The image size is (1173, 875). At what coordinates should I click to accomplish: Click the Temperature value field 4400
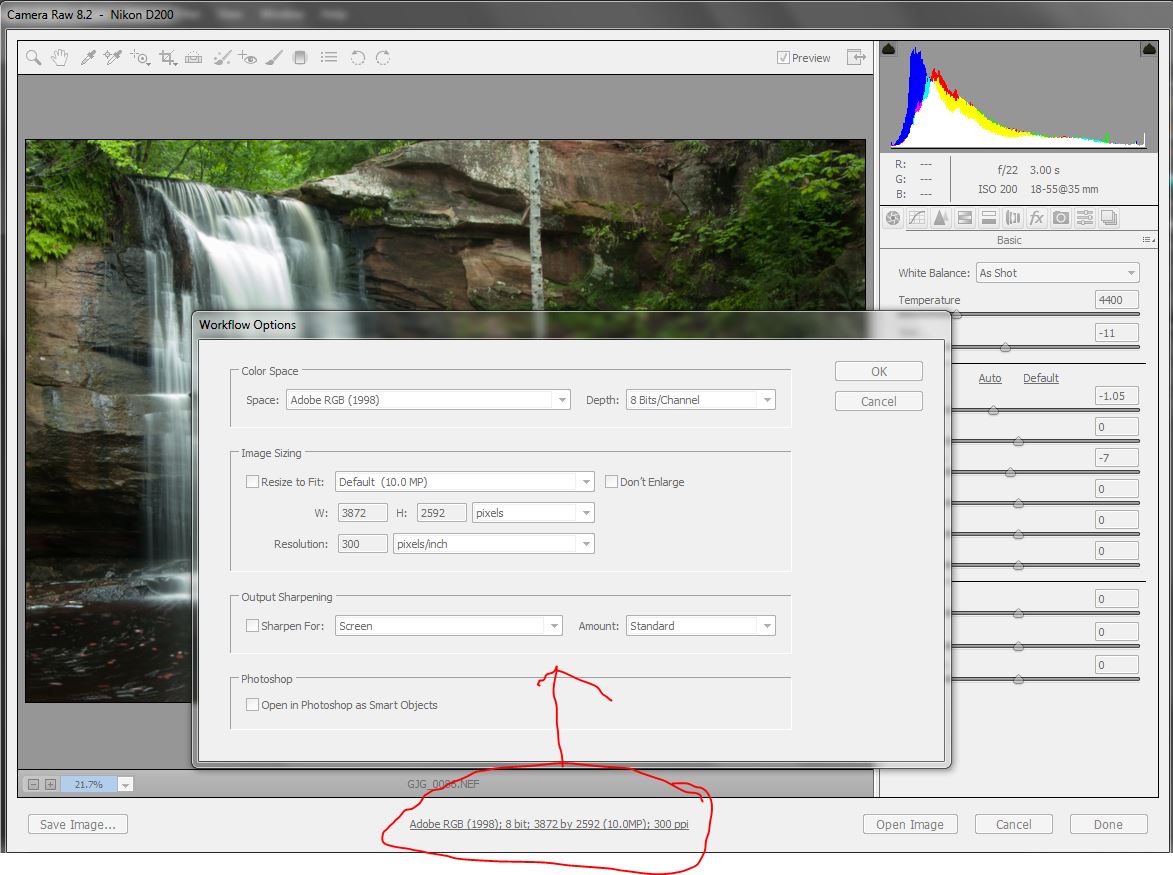pyautogui.click(x=1117, y=300)
